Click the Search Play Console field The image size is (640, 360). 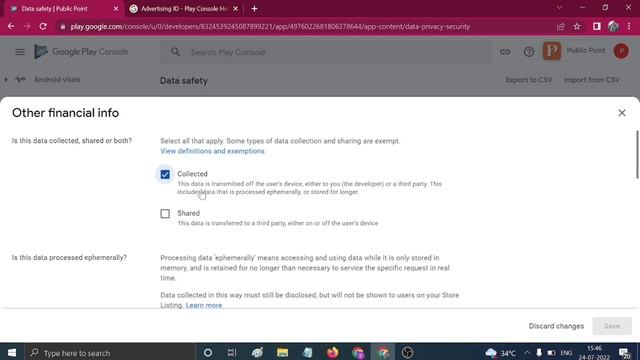[x=326, y=52]
